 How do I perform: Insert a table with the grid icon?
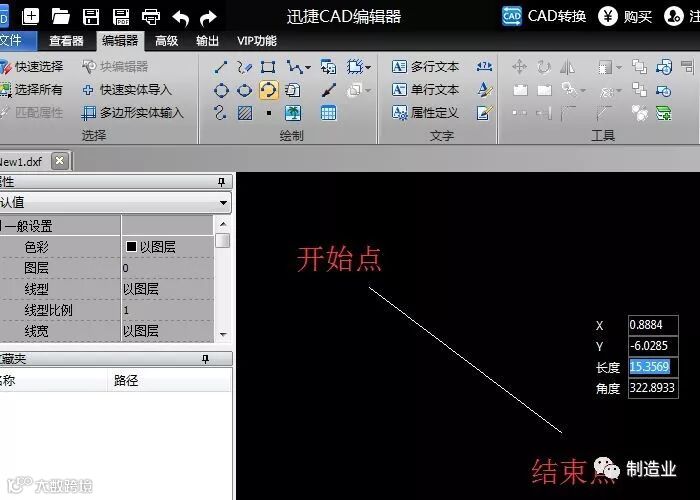tap(329, 113)
